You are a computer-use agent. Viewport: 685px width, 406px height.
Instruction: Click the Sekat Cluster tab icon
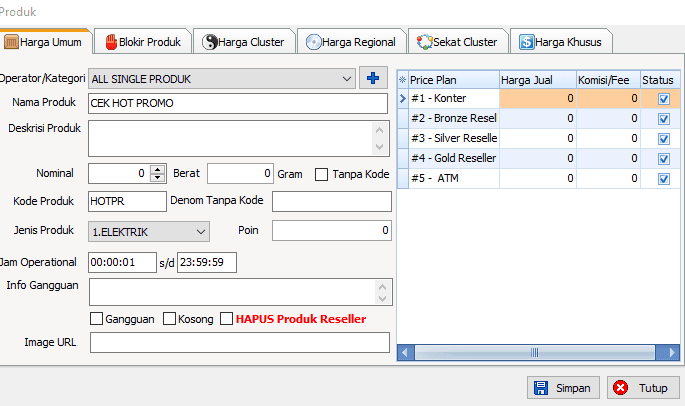(x=425, y=42)
